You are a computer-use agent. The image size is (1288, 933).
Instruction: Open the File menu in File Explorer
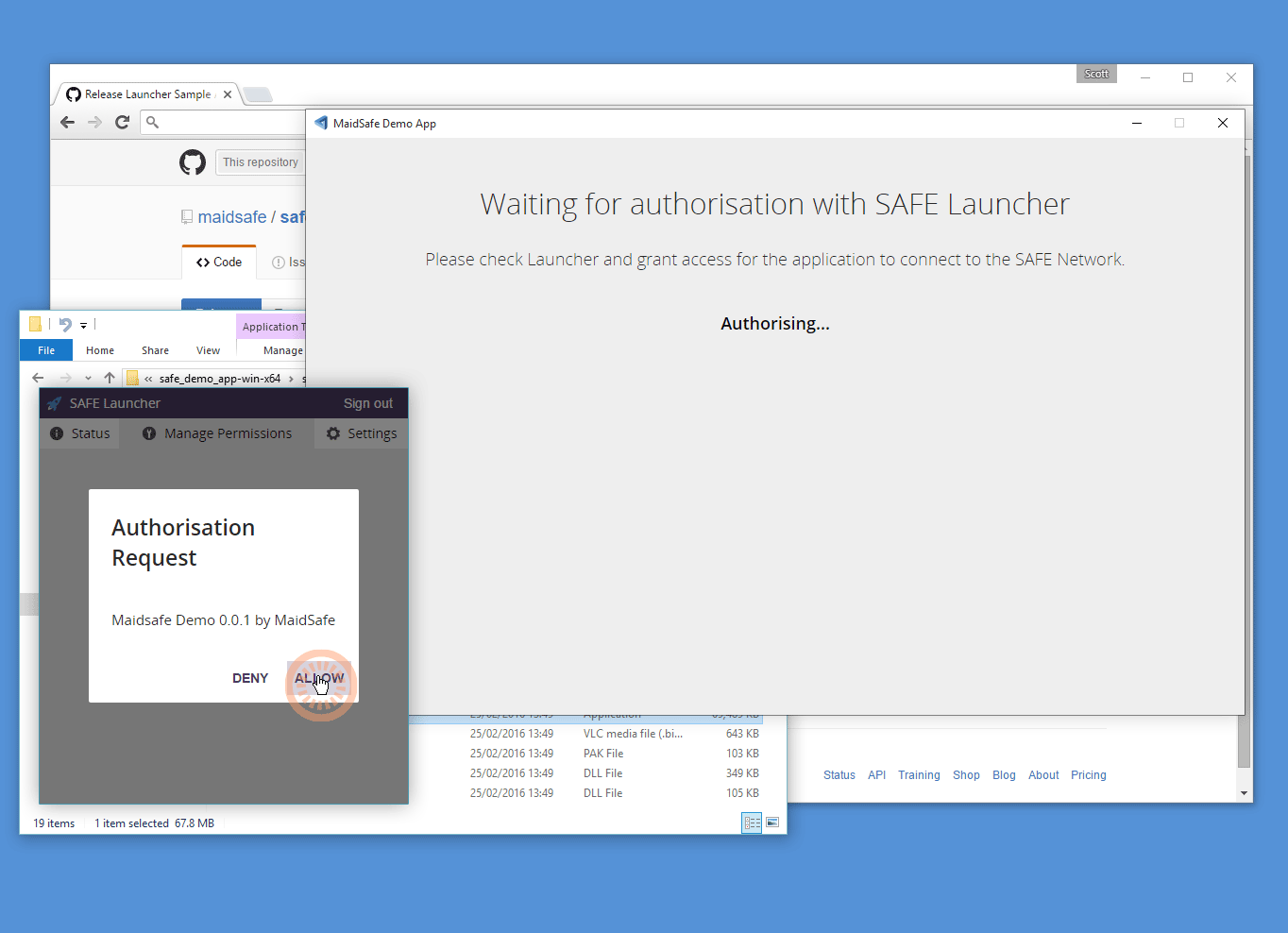[46, 350]
